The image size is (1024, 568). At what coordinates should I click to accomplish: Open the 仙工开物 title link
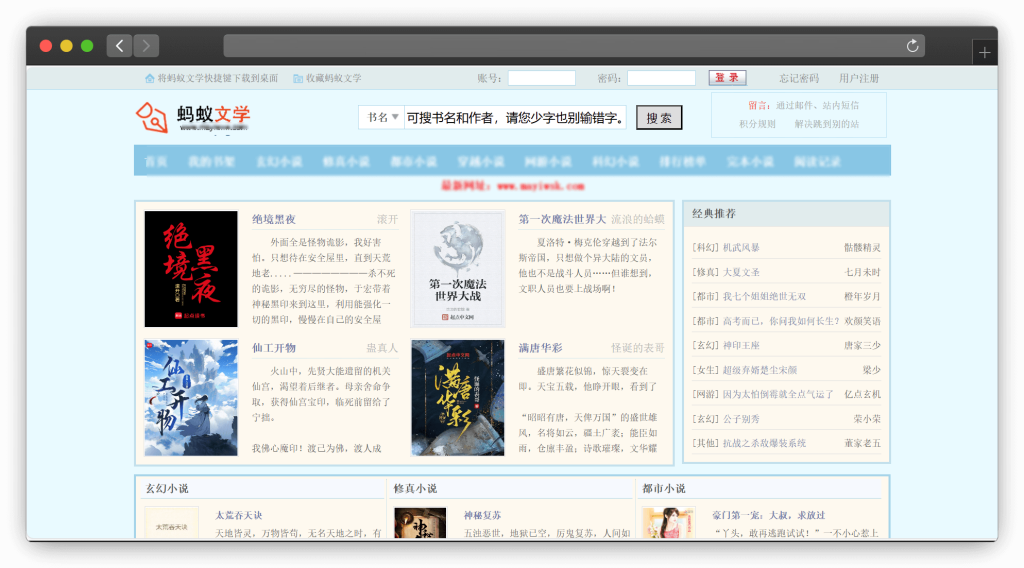[x=274, y=348]
